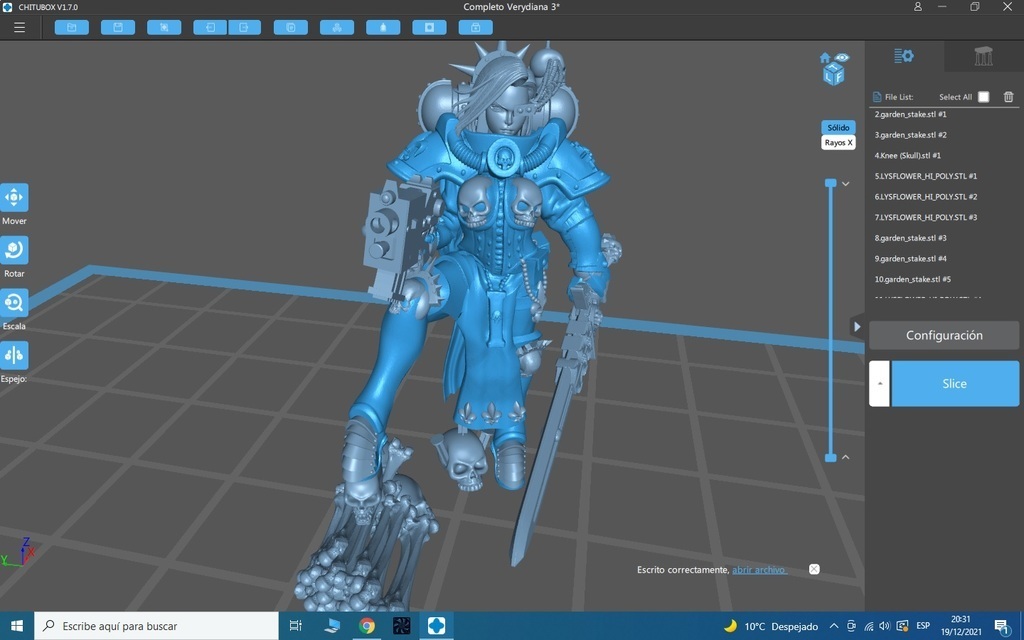
Task: Click the bottom layer slider handle
Action: click(x=831, y=458)
